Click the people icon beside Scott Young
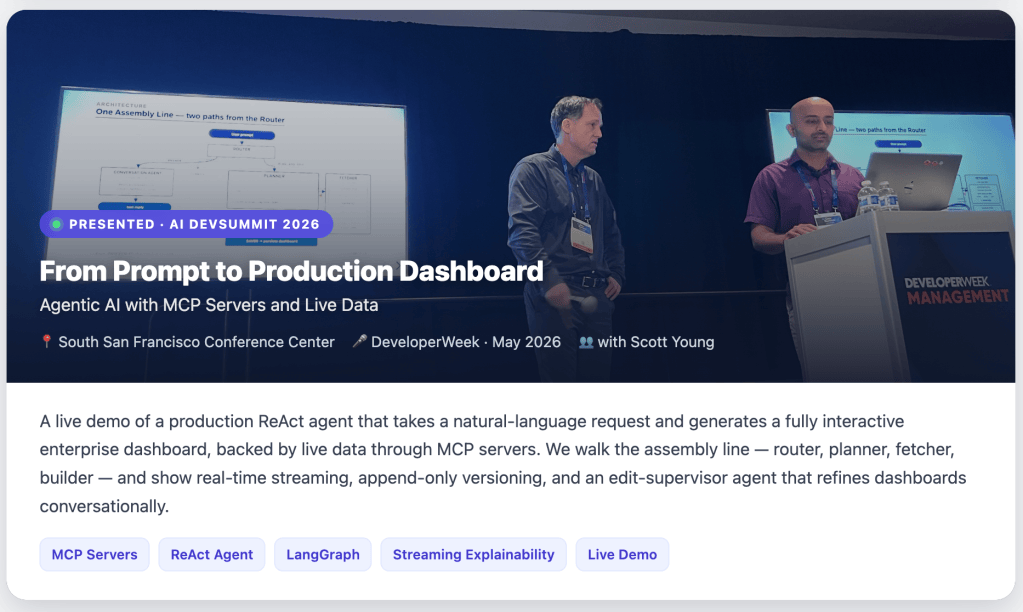This screenshot has height=612, width=1023. click(586, 342)
